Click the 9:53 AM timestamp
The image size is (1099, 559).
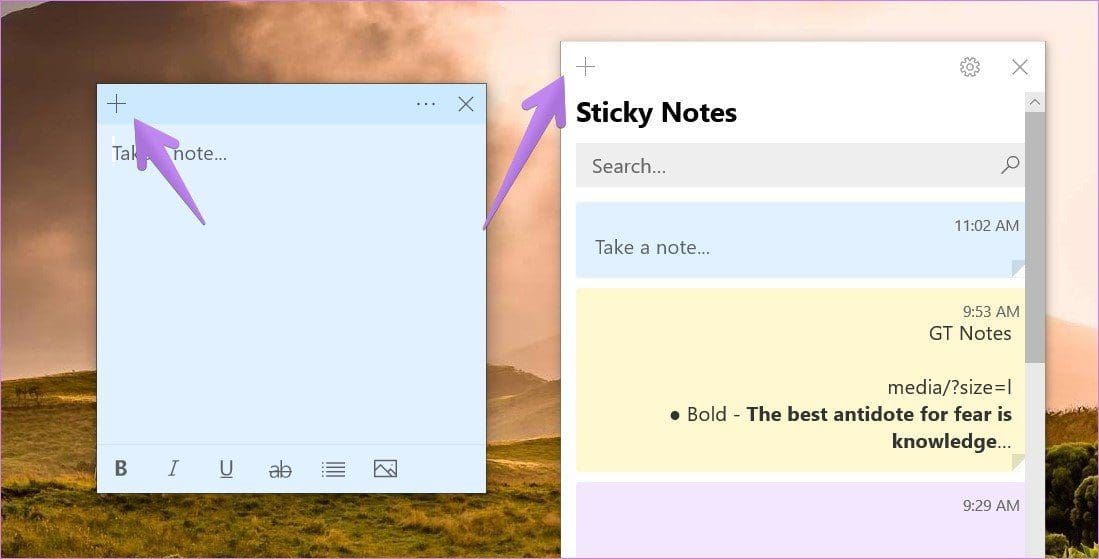(x=990, y=312)
